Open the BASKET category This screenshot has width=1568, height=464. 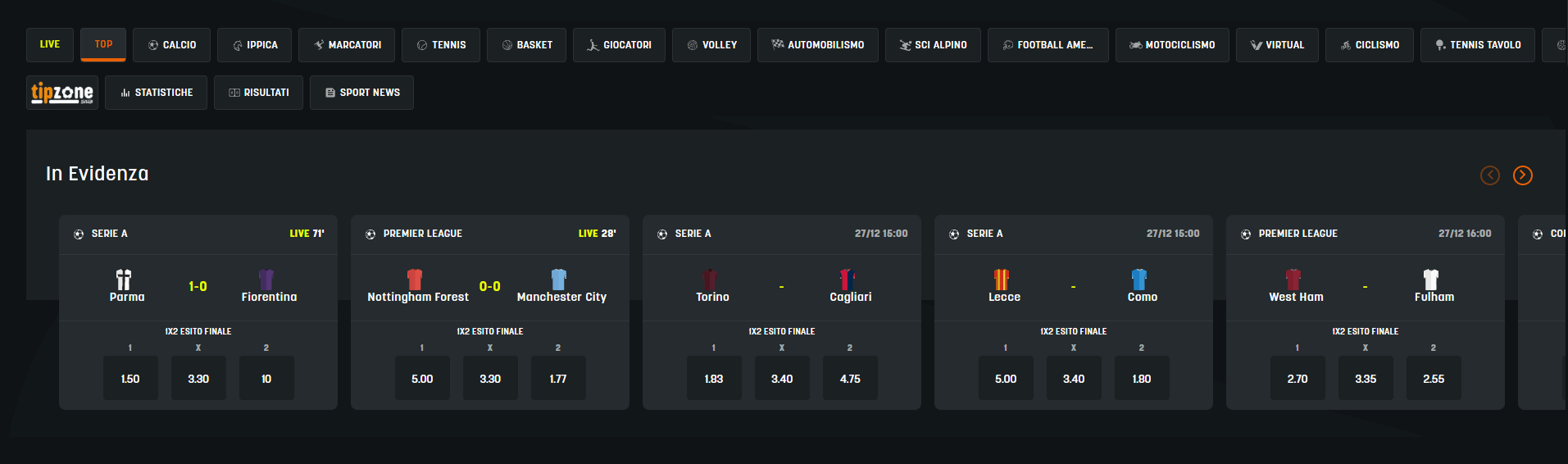(526, 45)
